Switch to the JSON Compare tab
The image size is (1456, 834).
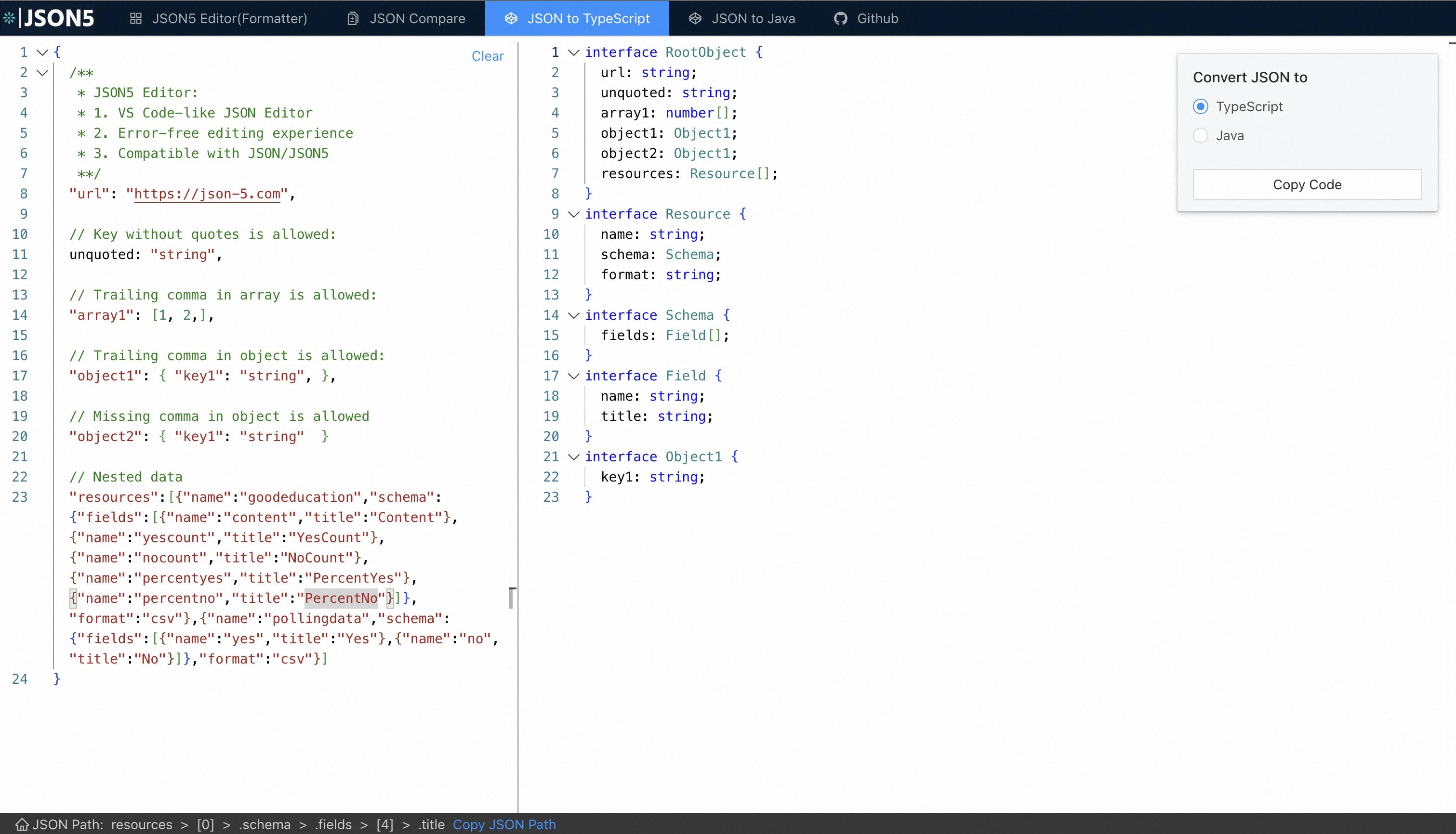click(x=418, y=18)
